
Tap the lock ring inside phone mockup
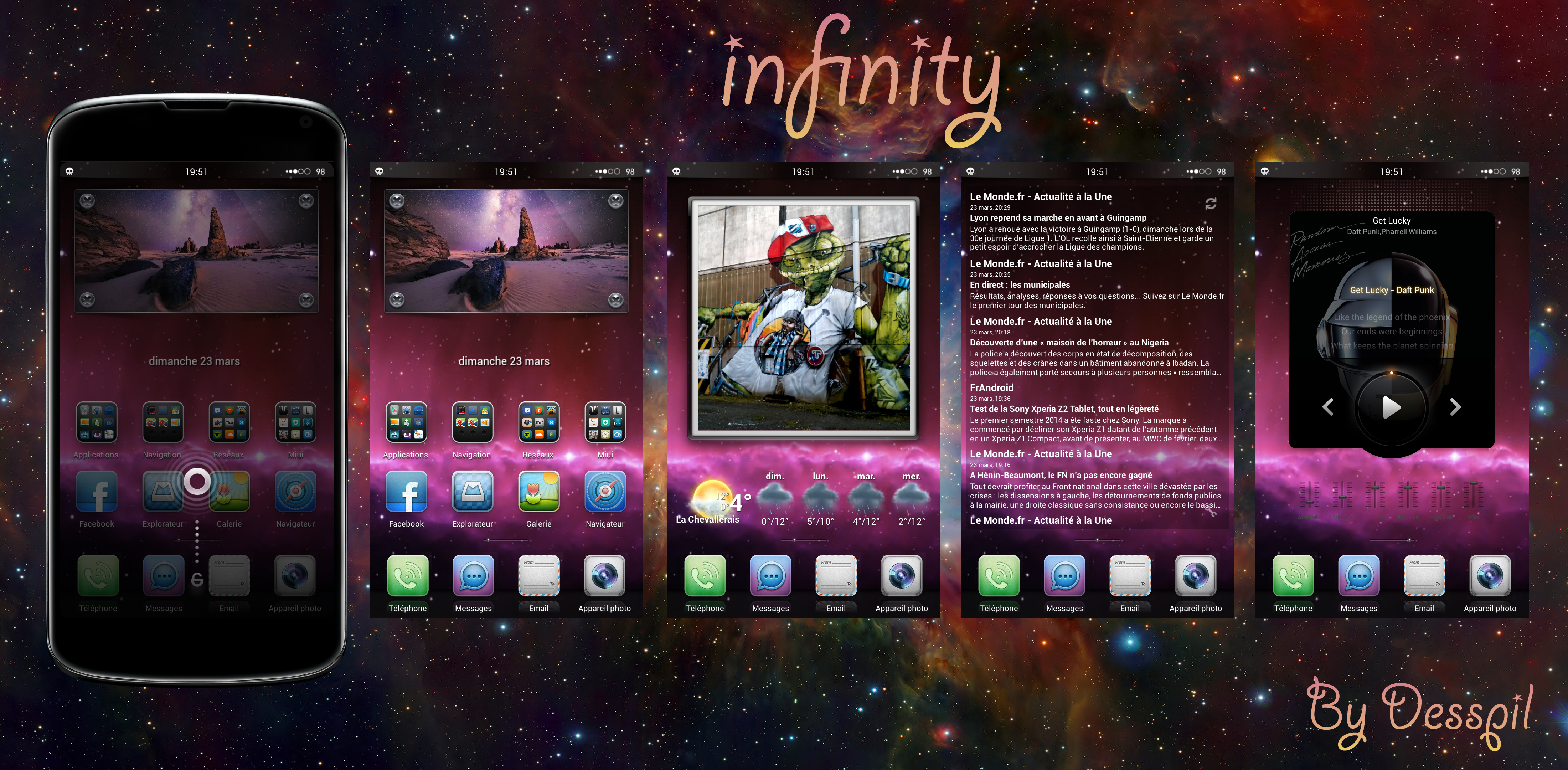(197, 482)
